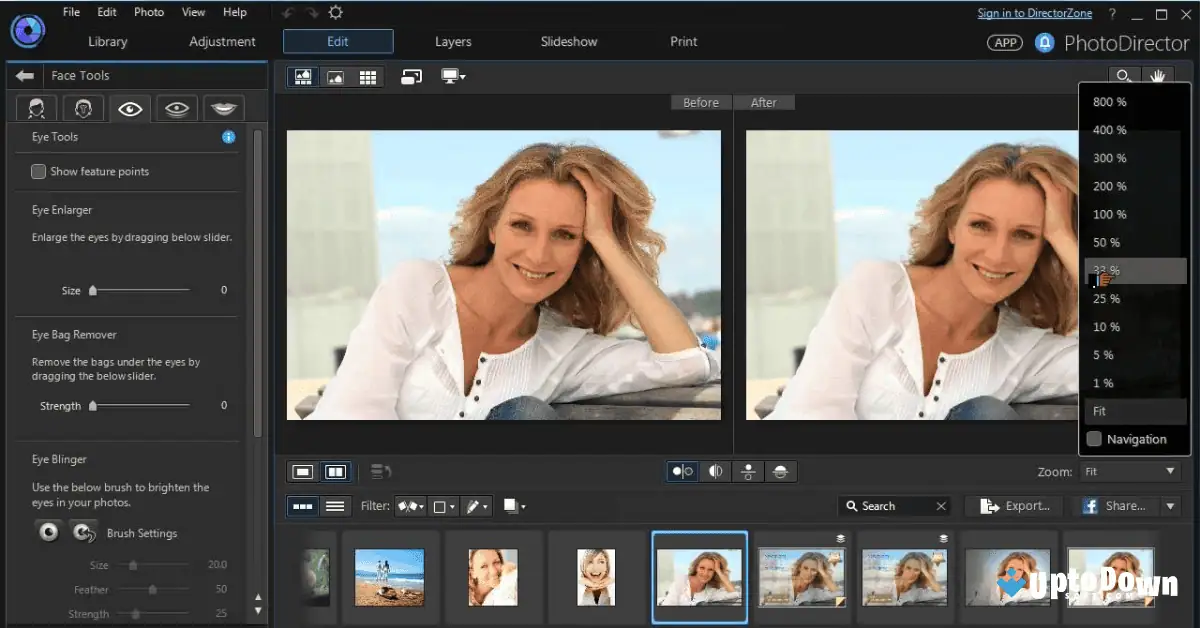Switch to the Layers tab
1200x628 pixels.
452,41
